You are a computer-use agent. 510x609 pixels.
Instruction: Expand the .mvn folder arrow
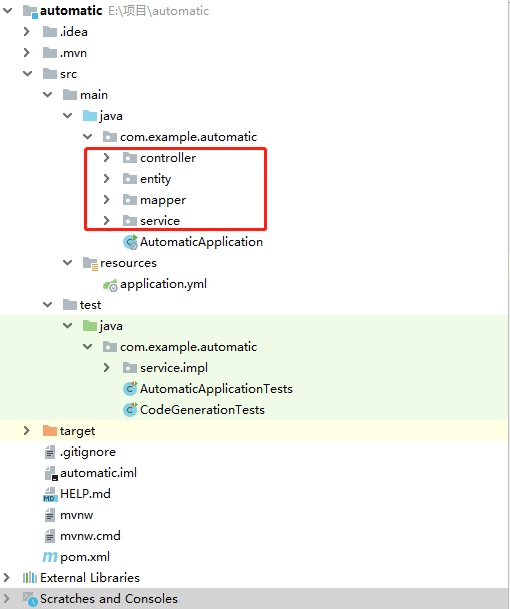[26, 52]
